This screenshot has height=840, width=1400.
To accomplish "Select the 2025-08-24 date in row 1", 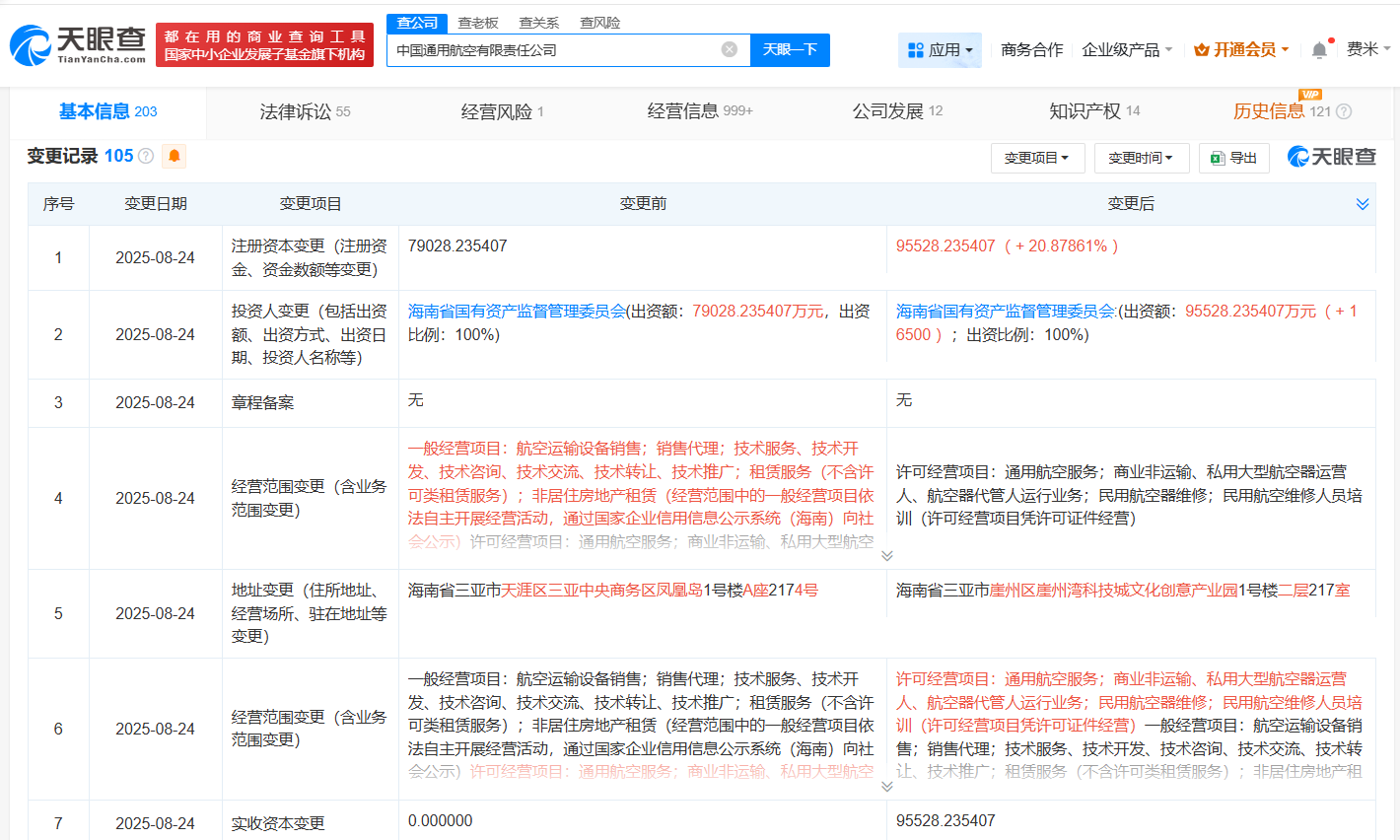I will (x=156, y=258).
